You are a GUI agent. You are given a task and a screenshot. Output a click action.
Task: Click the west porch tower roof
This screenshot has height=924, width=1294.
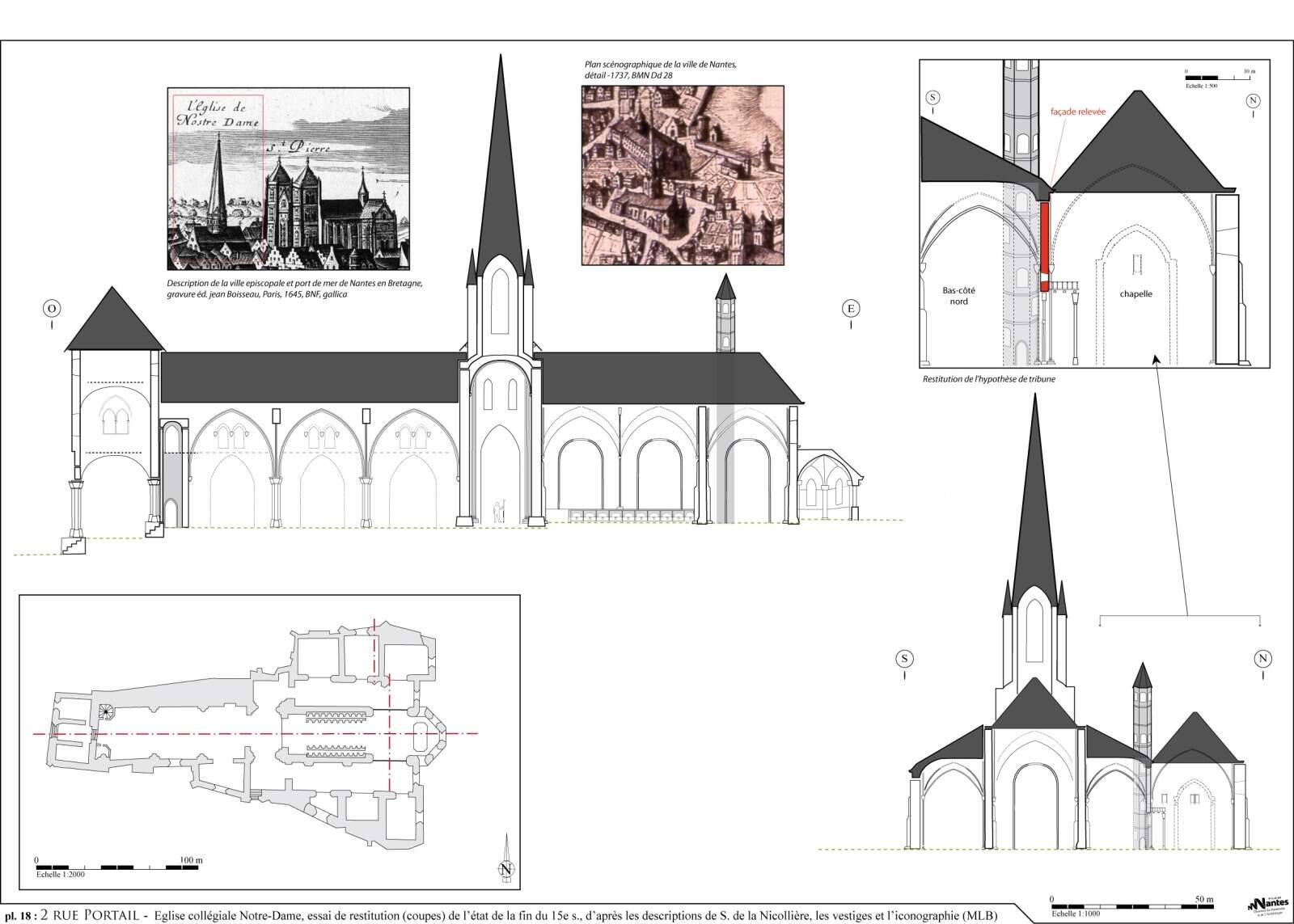click(x=115, y=319)
